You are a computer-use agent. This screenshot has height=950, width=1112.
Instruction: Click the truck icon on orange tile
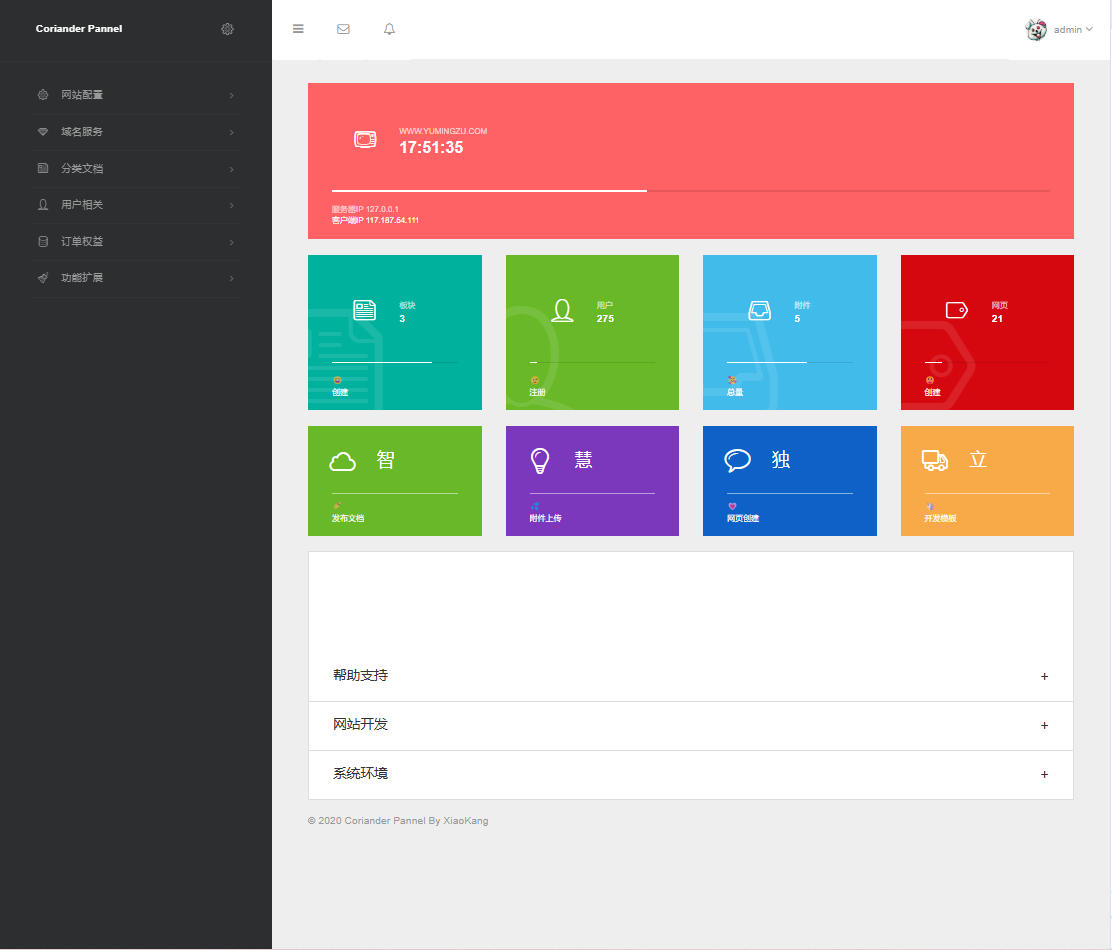[x=934, y=460]
